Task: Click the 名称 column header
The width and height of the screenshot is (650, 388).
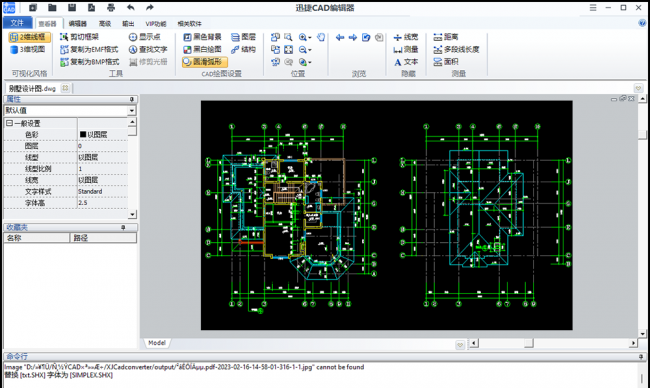Action: pos(36,238)
